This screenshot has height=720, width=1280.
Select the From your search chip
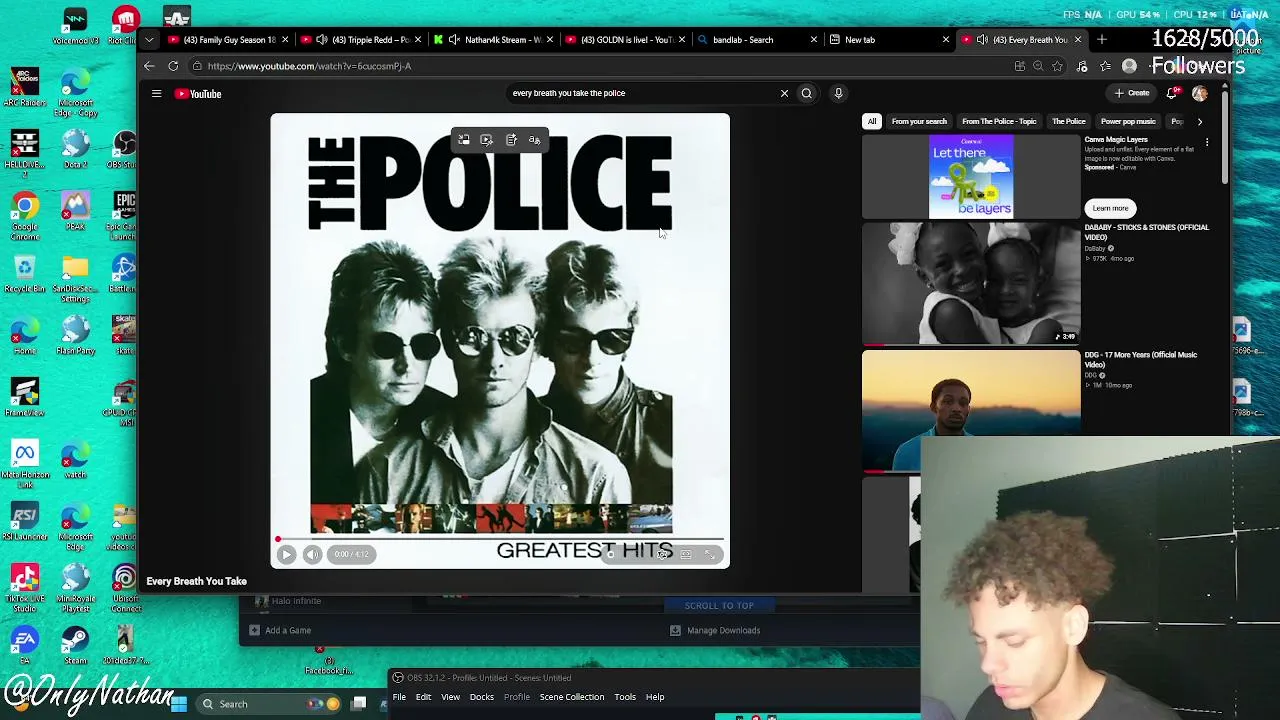(x=919, y=121)
